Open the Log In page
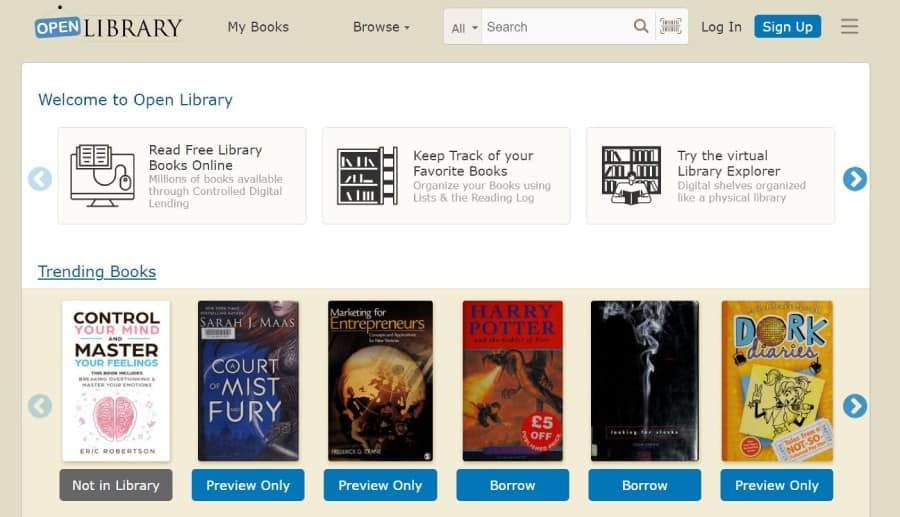Screen dimensions: 900x517 point(721,27)
